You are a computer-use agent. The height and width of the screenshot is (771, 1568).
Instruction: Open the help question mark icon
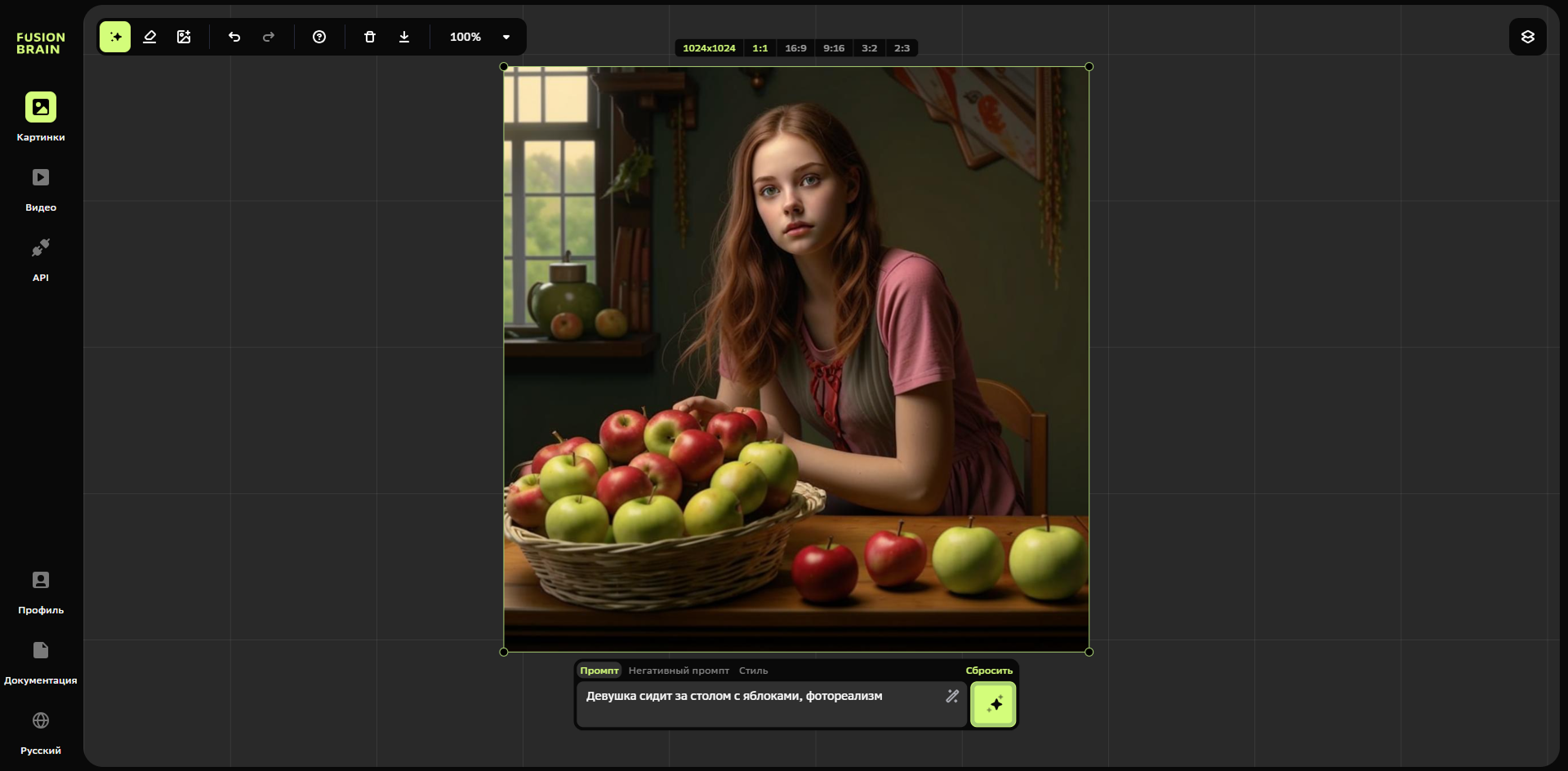click(319, 37)
